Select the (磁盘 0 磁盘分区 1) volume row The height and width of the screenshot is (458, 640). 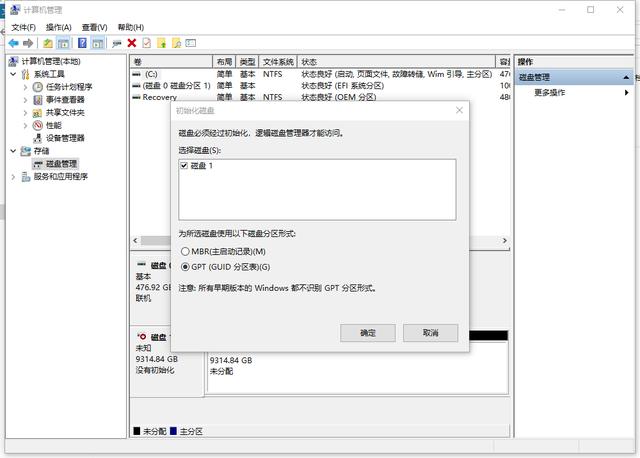pos(320,86)
